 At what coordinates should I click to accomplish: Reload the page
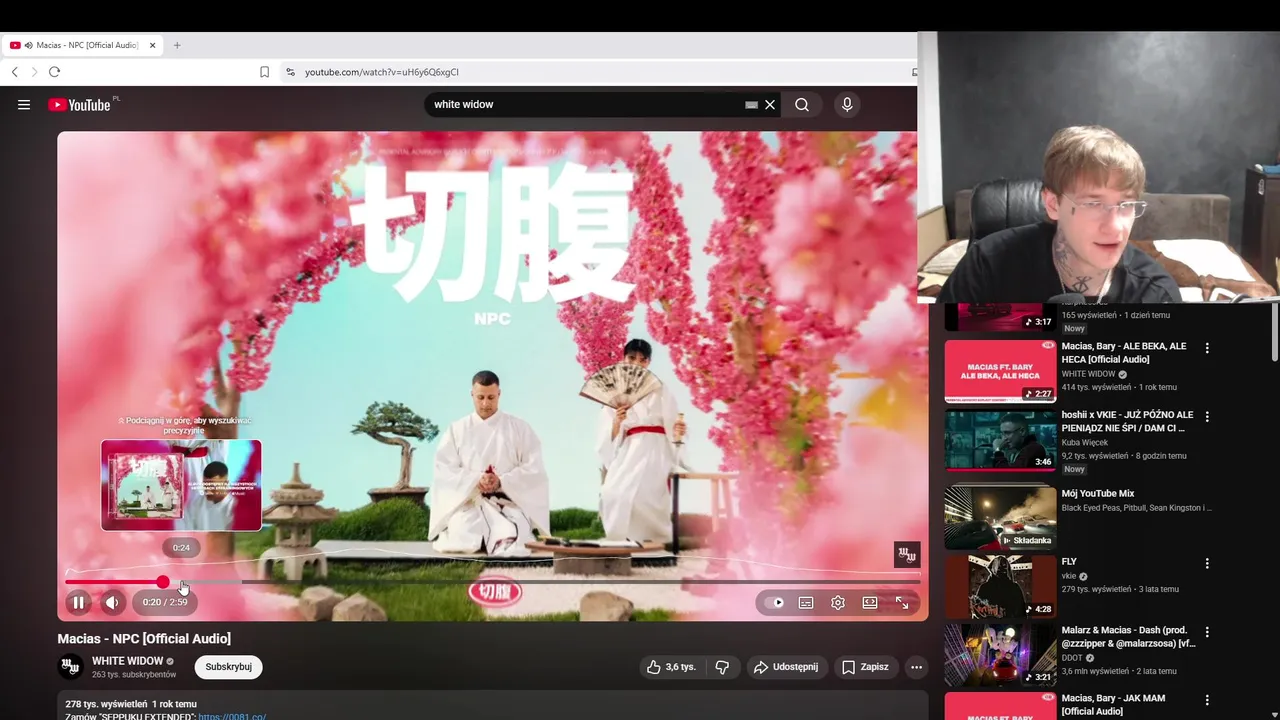click(54, 72)
